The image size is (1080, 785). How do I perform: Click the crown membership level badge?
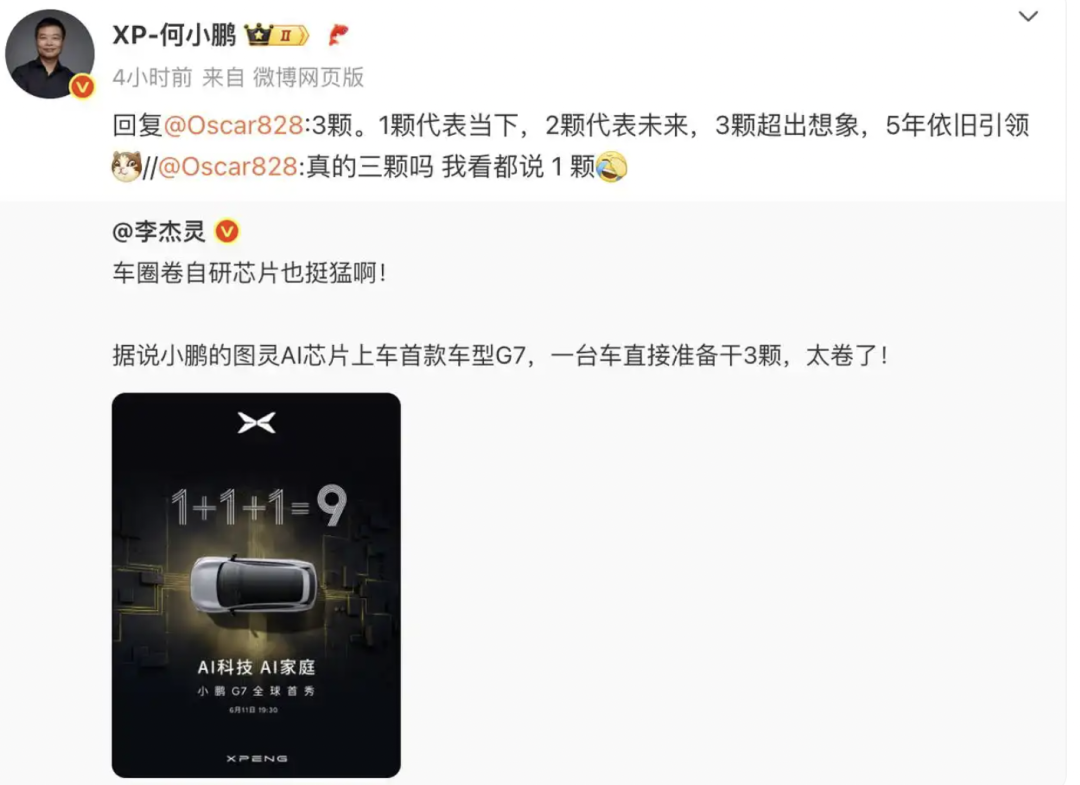[x=277, y=34]
